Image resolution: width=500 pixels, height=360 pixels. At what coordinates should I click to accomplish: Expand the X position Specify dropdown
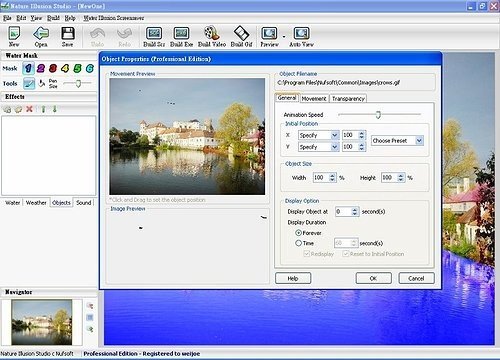[x=318, y=135]
